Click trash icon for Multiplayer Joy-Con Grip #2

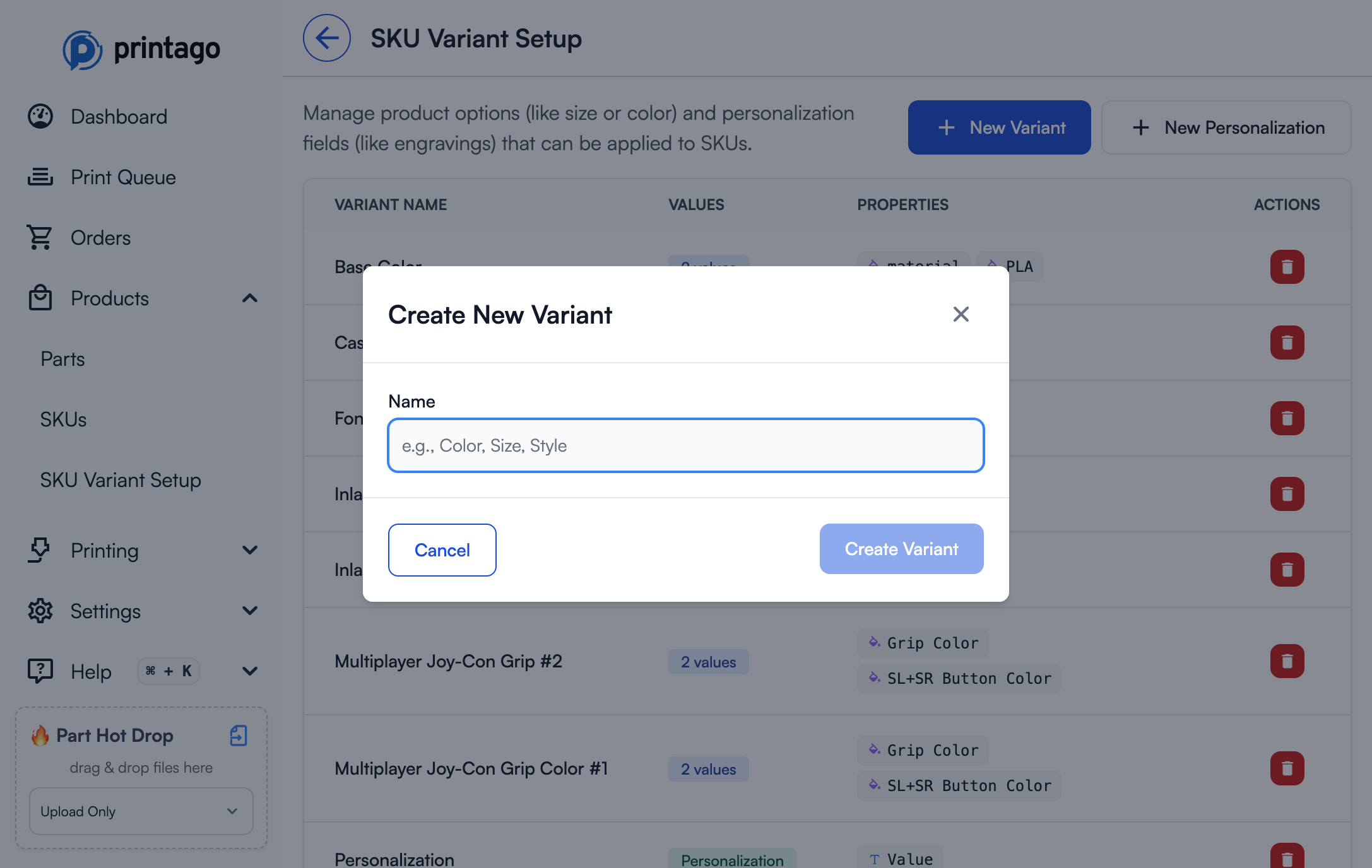click(1287, 661)
